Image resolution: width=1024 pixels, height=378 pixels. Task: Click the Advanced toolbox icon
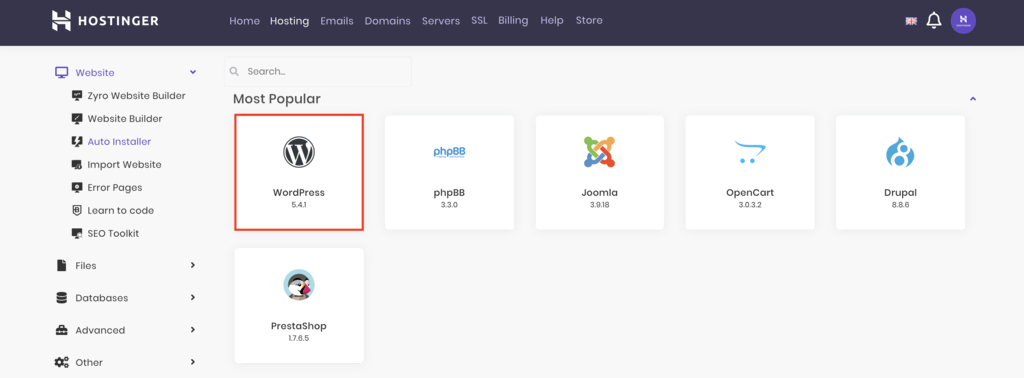(x=61, y=330)
